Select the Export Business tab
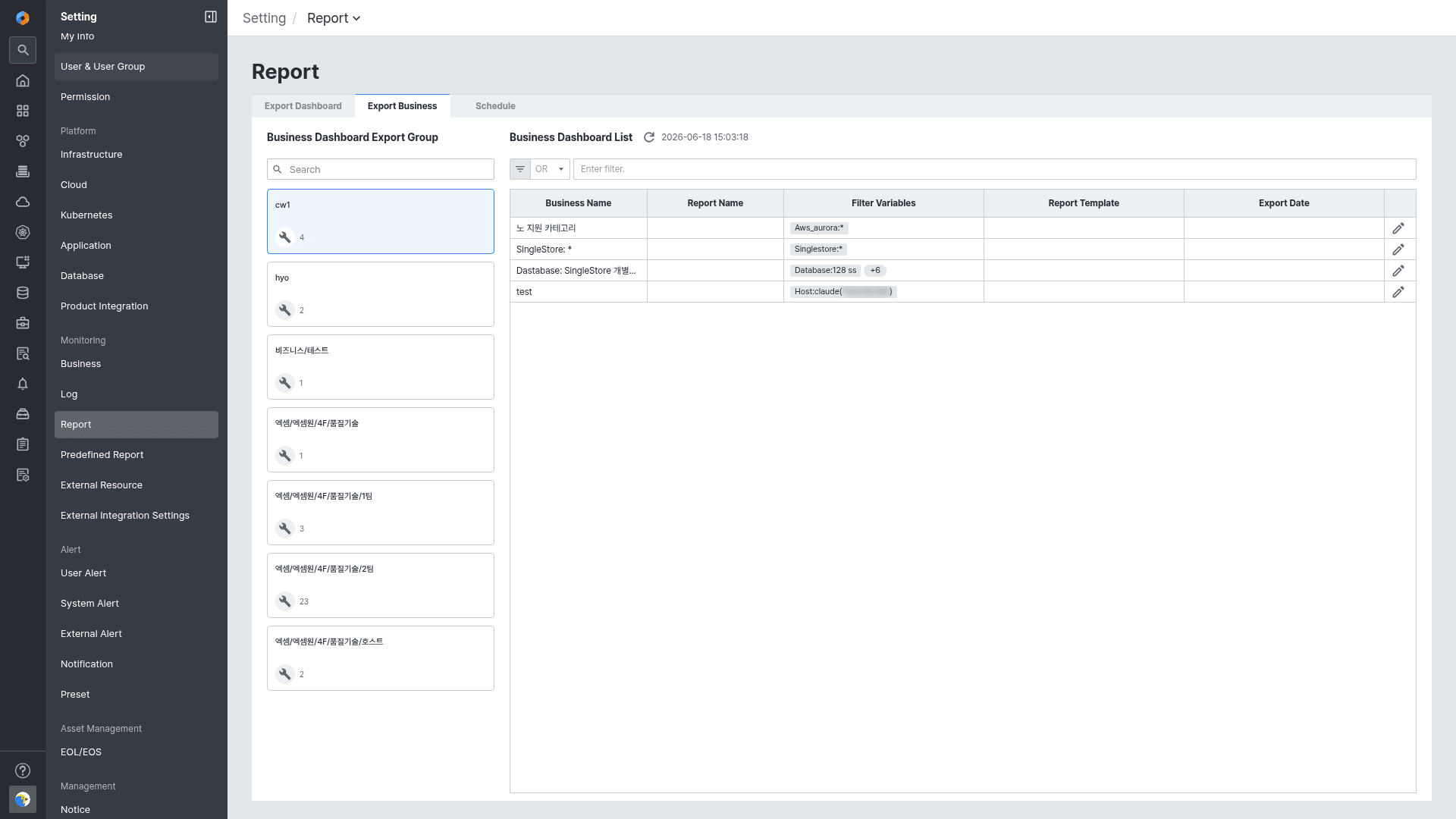Screen dimensions: 1456x819 point(402,106)
